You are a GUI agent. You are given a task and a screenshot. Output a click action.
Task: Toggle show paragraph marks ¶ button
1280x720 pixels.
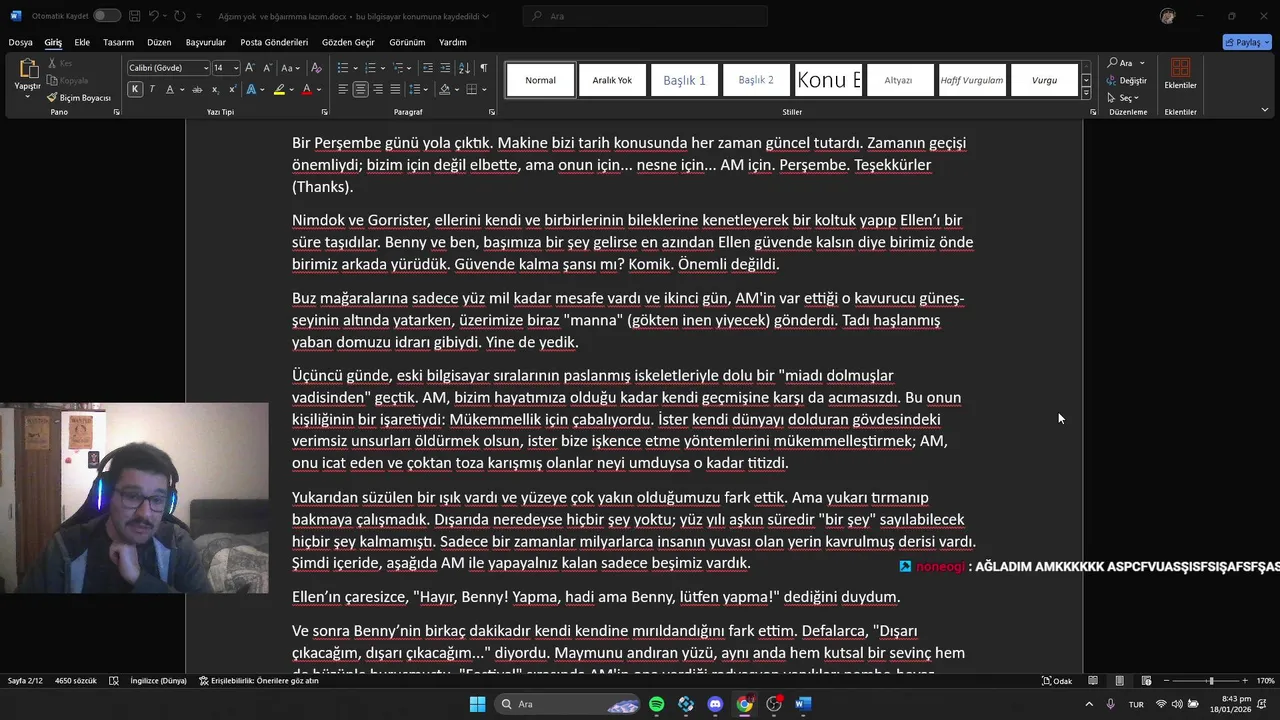point(483,67)
